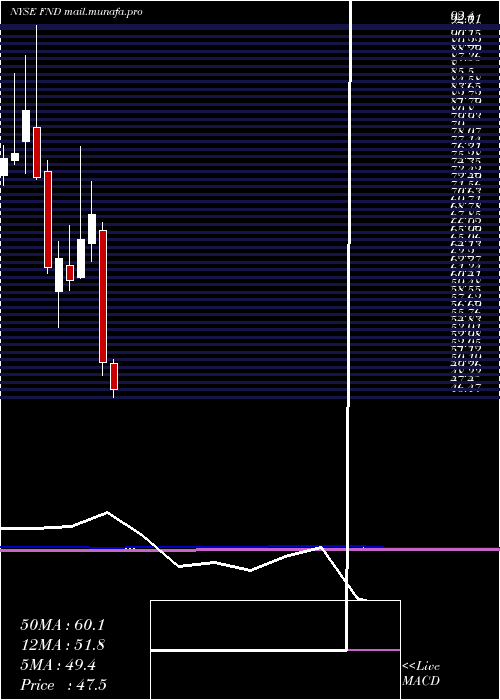Click the 5MA : 49.4 value

[58, 665]
